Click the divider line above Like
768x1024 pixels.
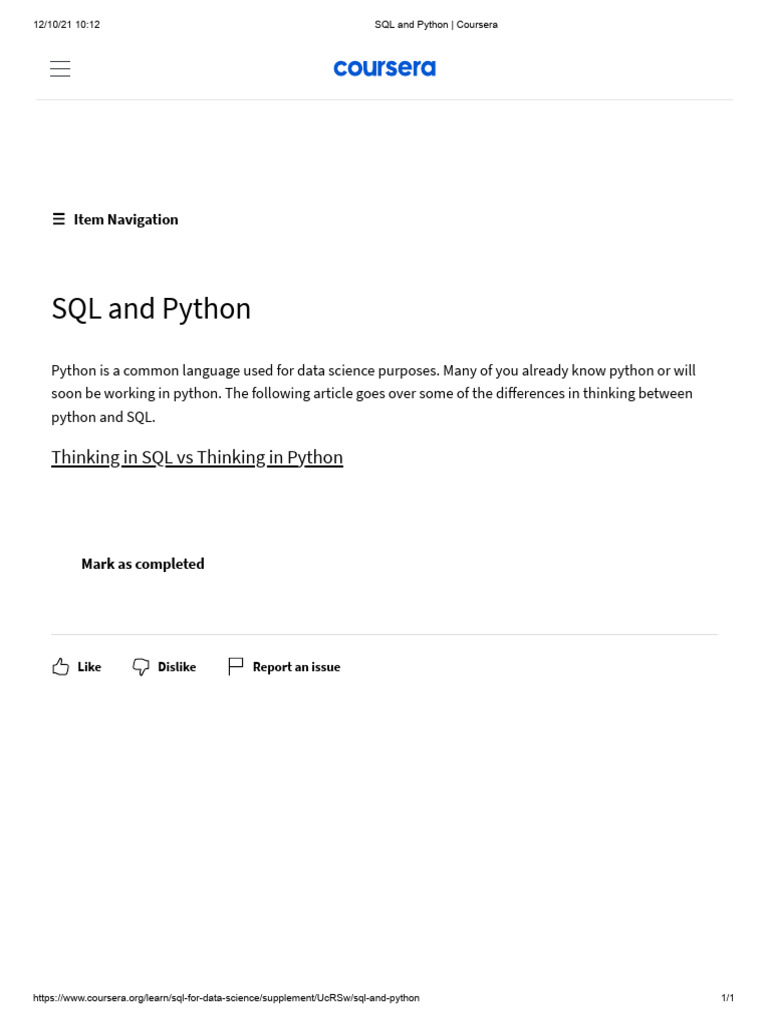(x=384, y=634)
